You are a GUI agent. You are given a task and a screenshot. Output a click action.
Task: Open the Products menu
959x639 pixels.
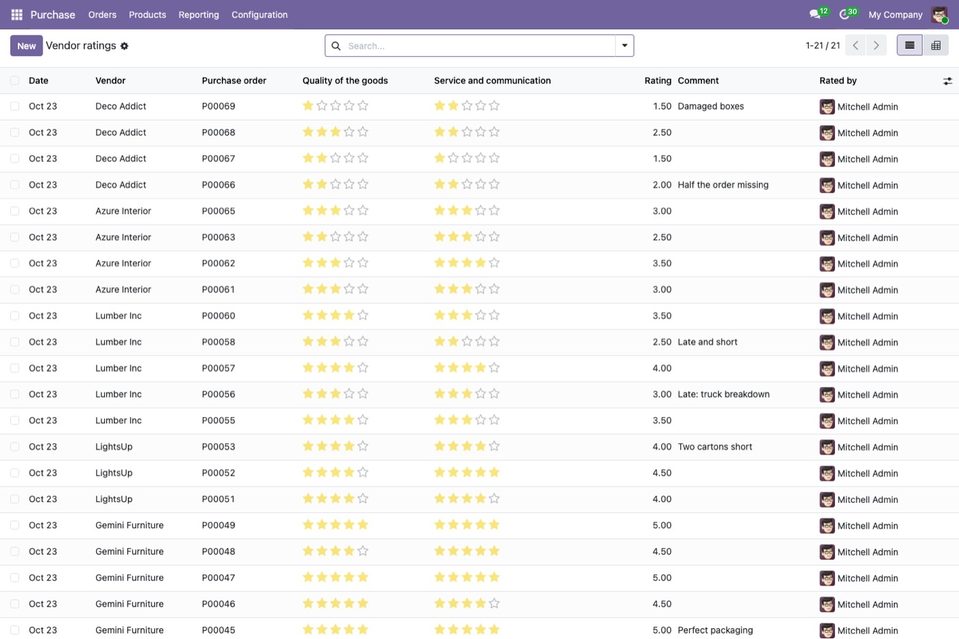coord(147,15)
